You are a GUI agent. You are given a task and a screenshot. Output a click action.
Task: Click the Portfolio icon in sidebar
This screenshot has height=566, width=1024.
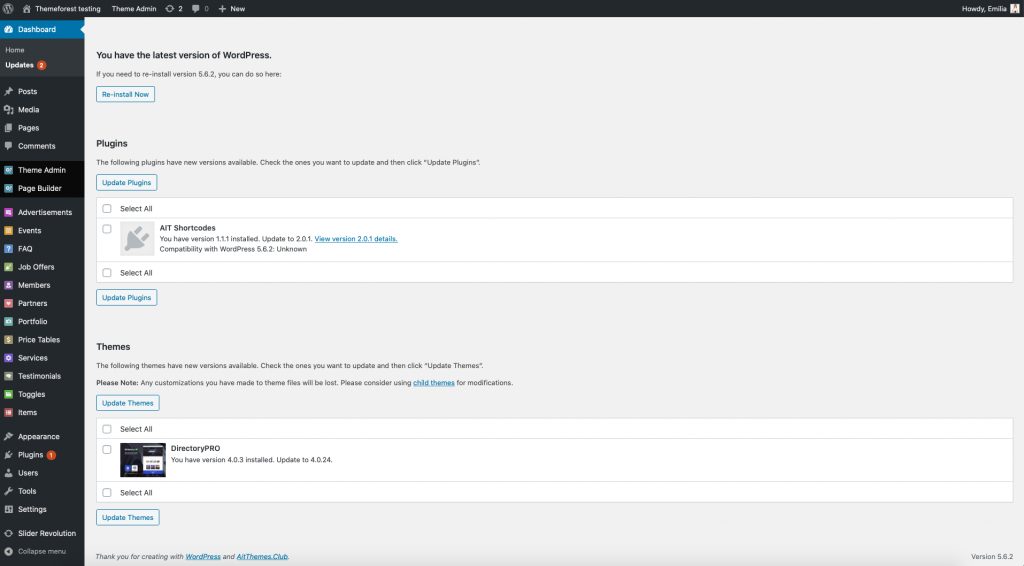(8, 322)
